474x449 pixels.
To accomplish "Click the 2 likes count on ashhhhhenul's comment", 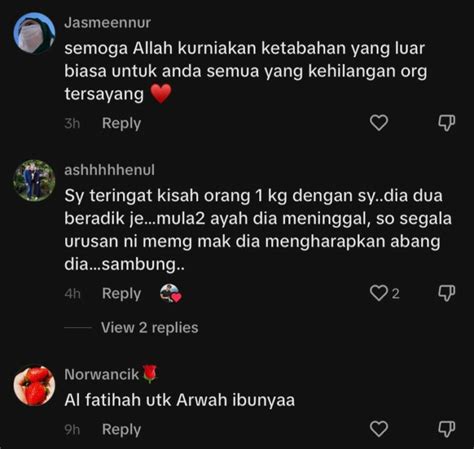I will [x=395, y=294].
